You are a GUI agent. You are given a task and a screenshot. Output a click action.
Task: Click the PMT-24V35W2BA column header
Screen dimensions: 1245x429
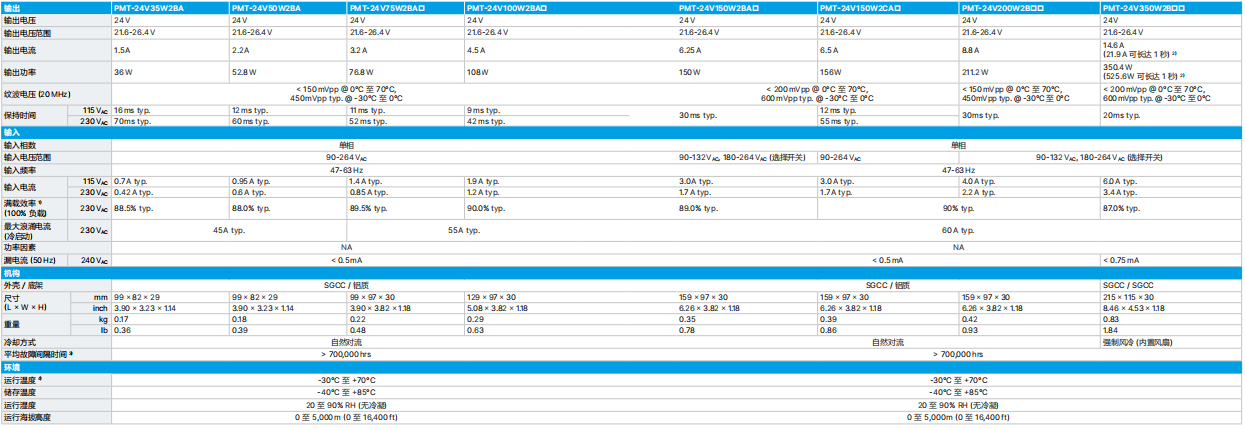tap(147, 7)
